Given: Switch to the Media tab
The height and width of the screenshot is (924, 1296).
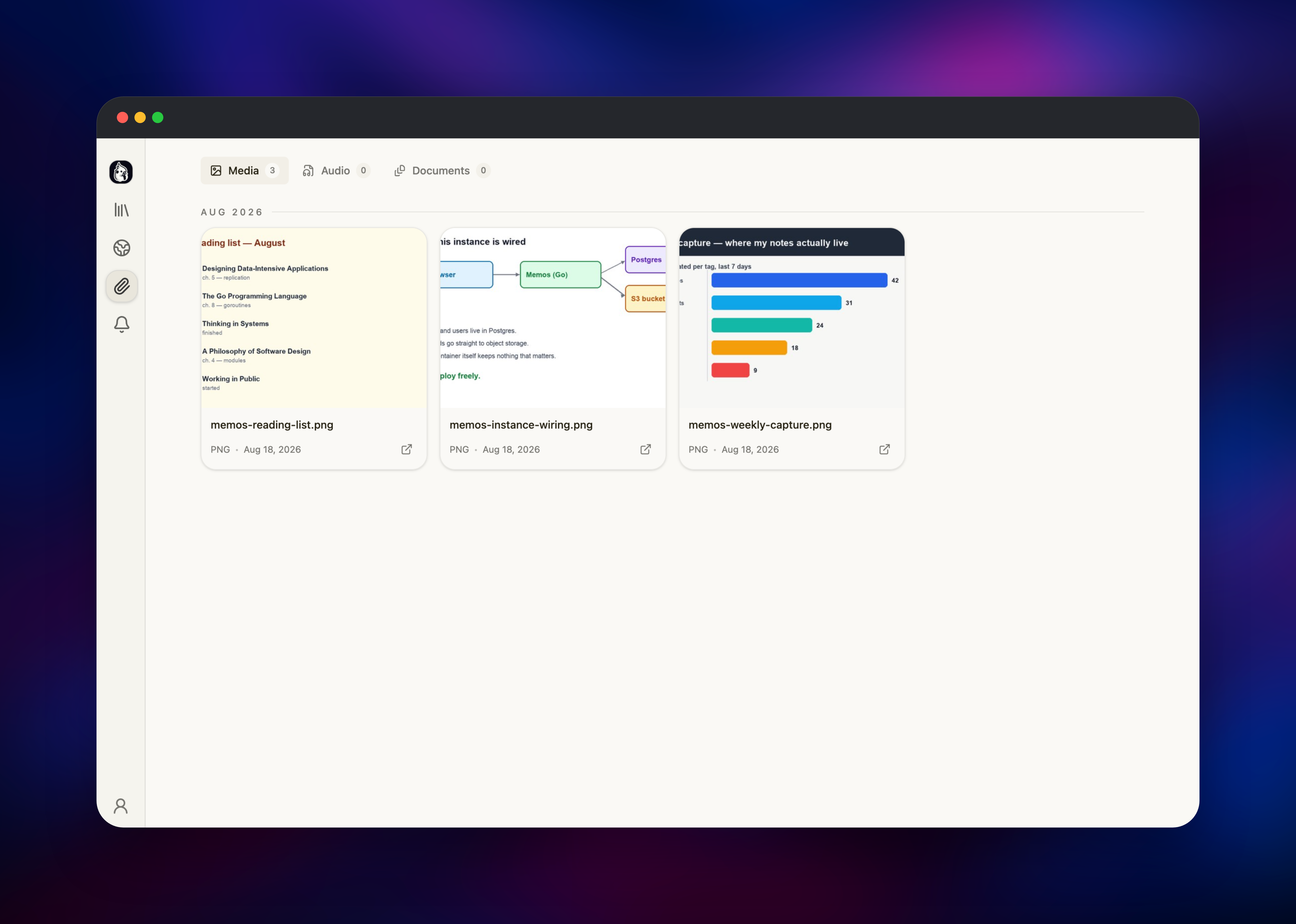Looking at the screenshot, I should point(245,171).
